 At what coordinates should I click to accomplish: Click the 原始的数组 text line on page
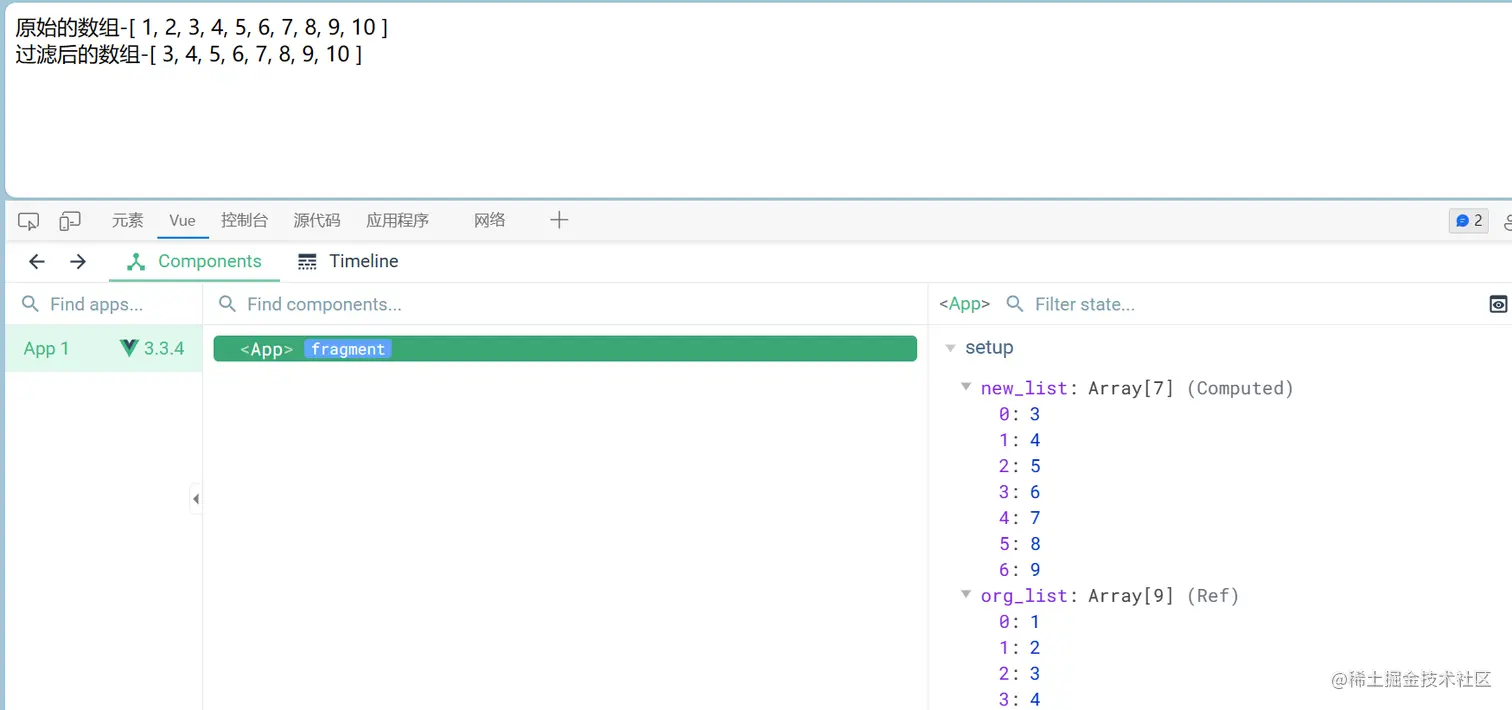coord(201,28)
